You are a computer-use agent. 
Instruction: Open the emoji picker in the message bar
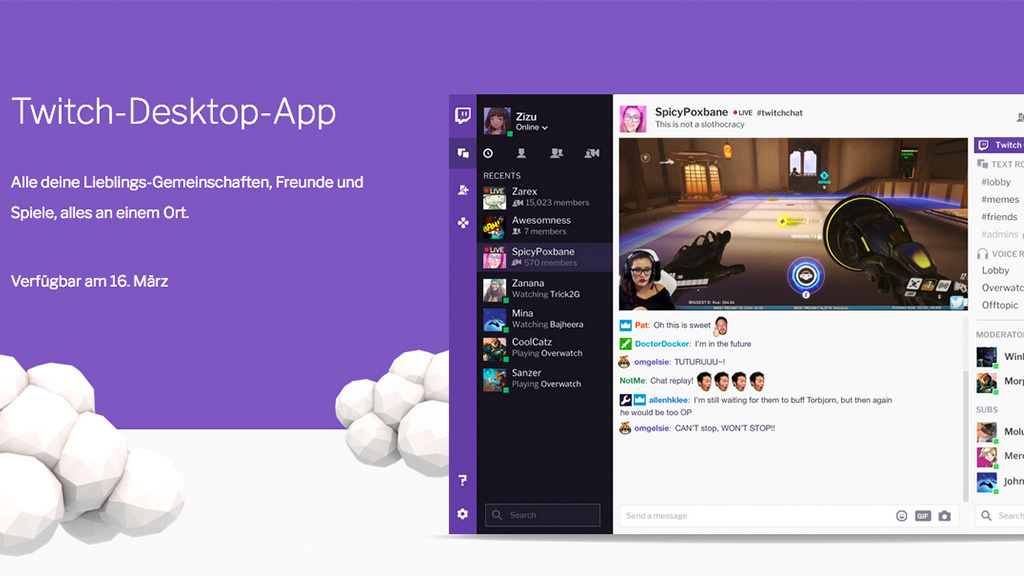[901, 516]
